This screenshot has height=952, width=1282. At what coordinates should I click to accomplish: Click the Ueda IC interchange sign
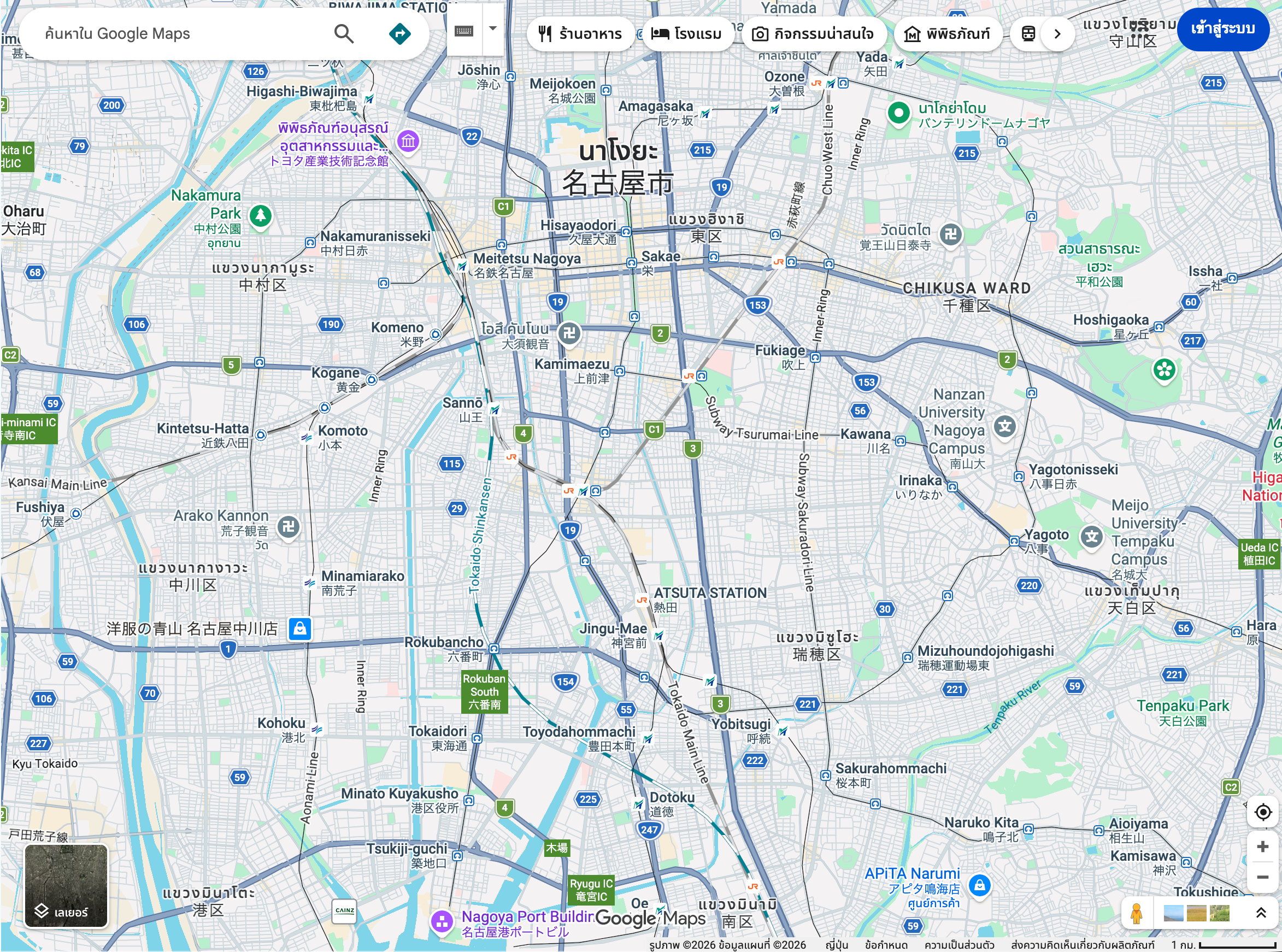[x=1259, y=554]
